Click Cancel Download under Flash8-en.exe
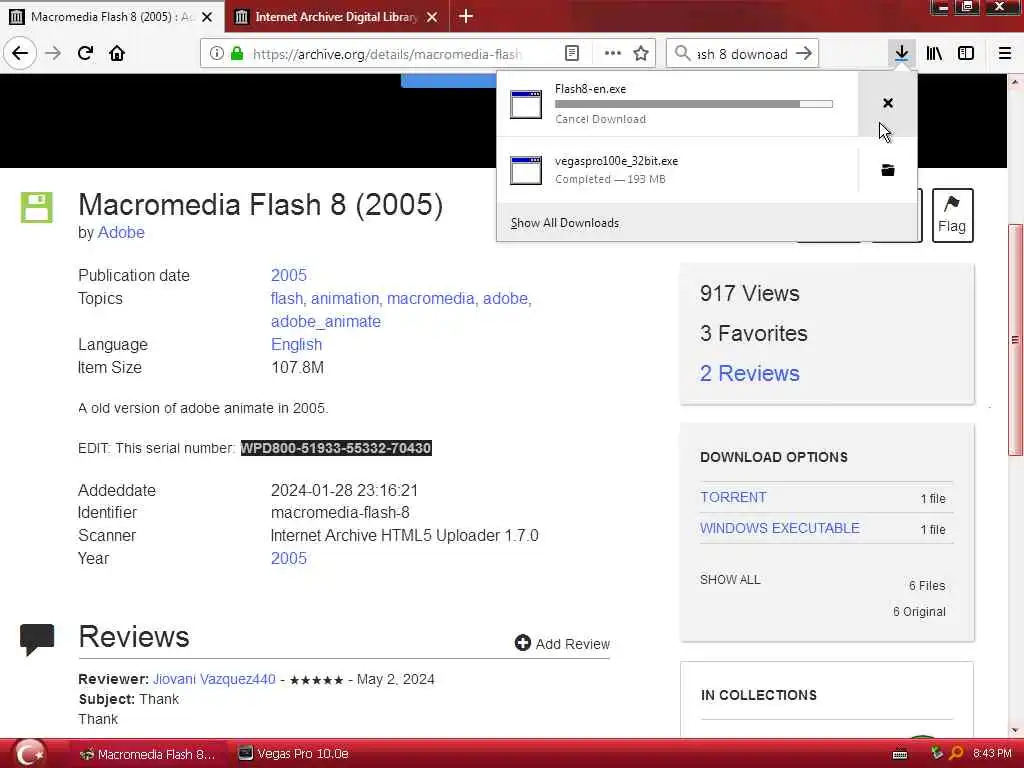Screen dimensions: 1024x768 point(600,119)
